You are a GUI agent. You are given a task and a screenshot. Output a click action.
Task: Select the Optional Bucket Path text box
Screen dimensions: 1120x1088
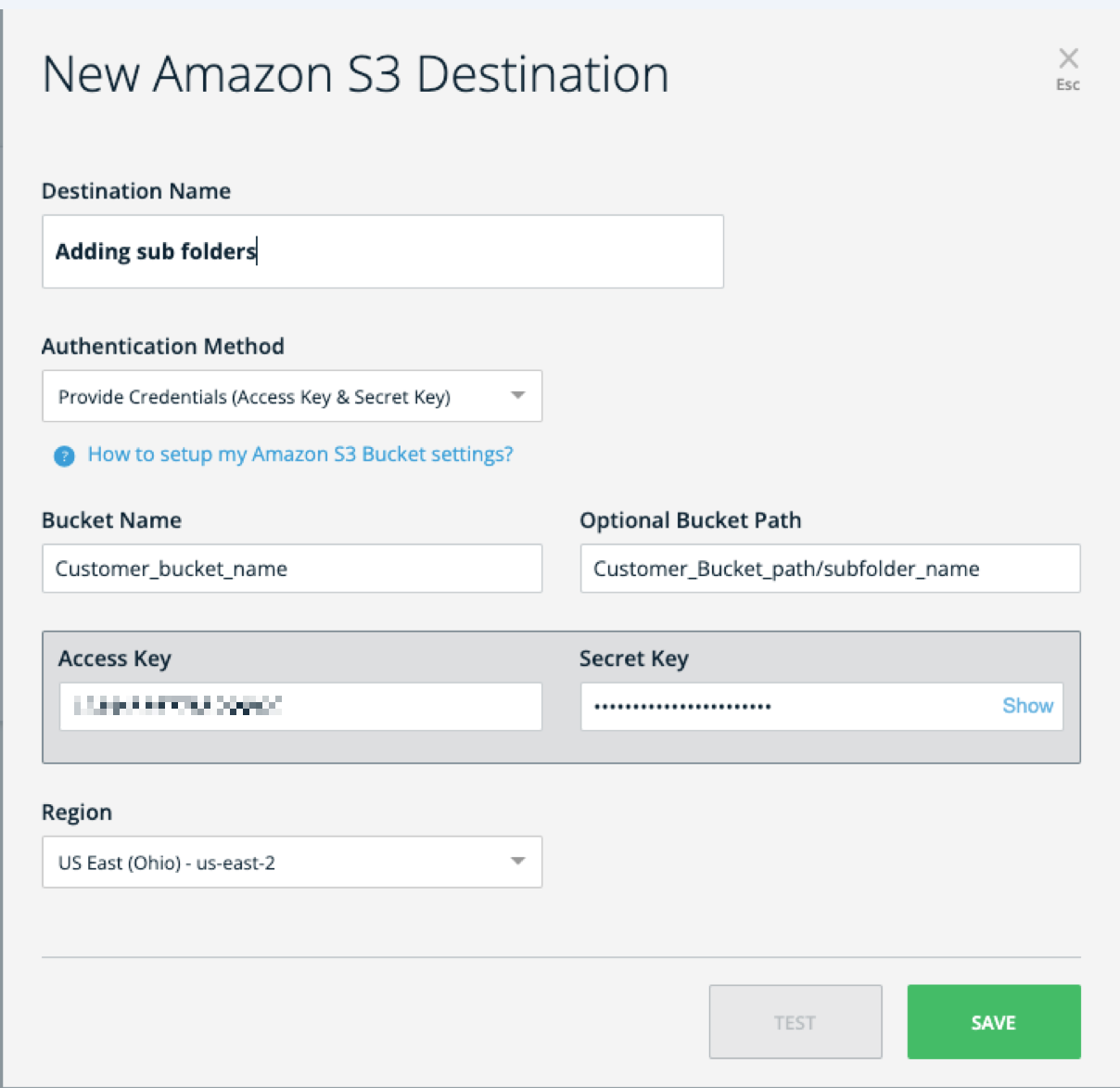[830, 569]
